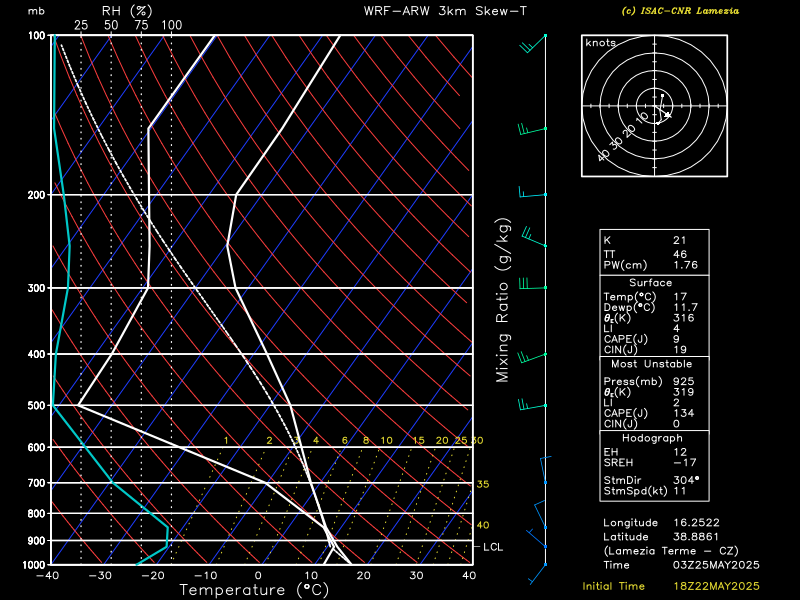Click the Surface CAPE(J) value '9'
The image size is (800, 600).
676,339
